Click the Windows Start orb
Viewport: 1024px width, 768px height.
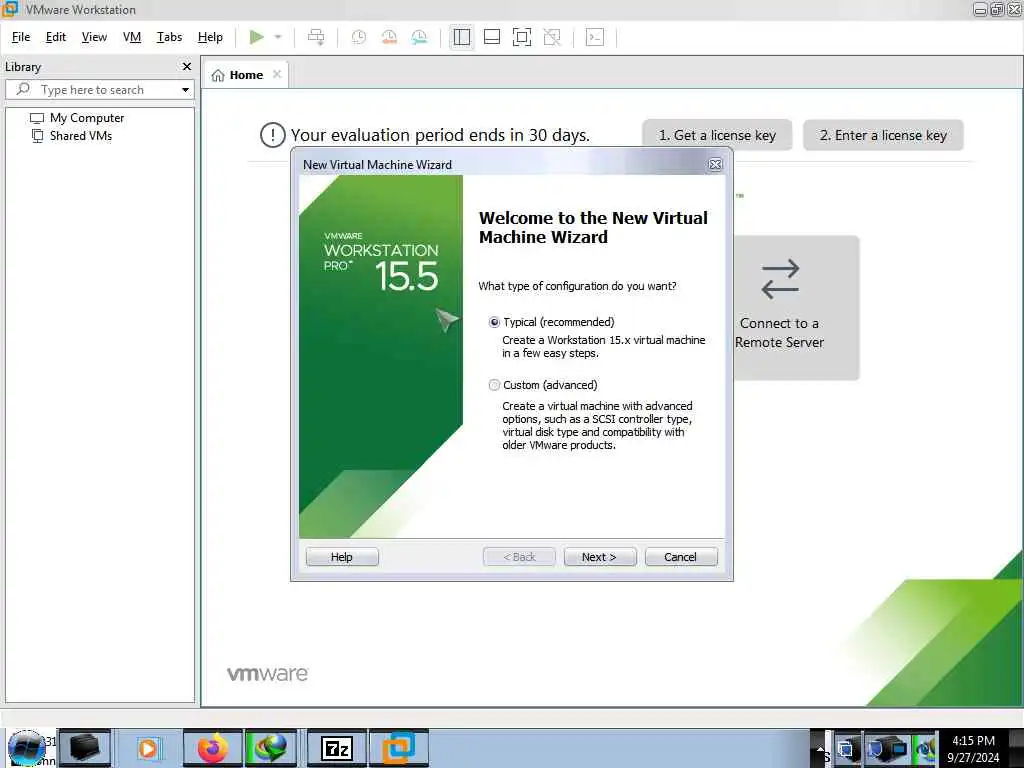26,748
